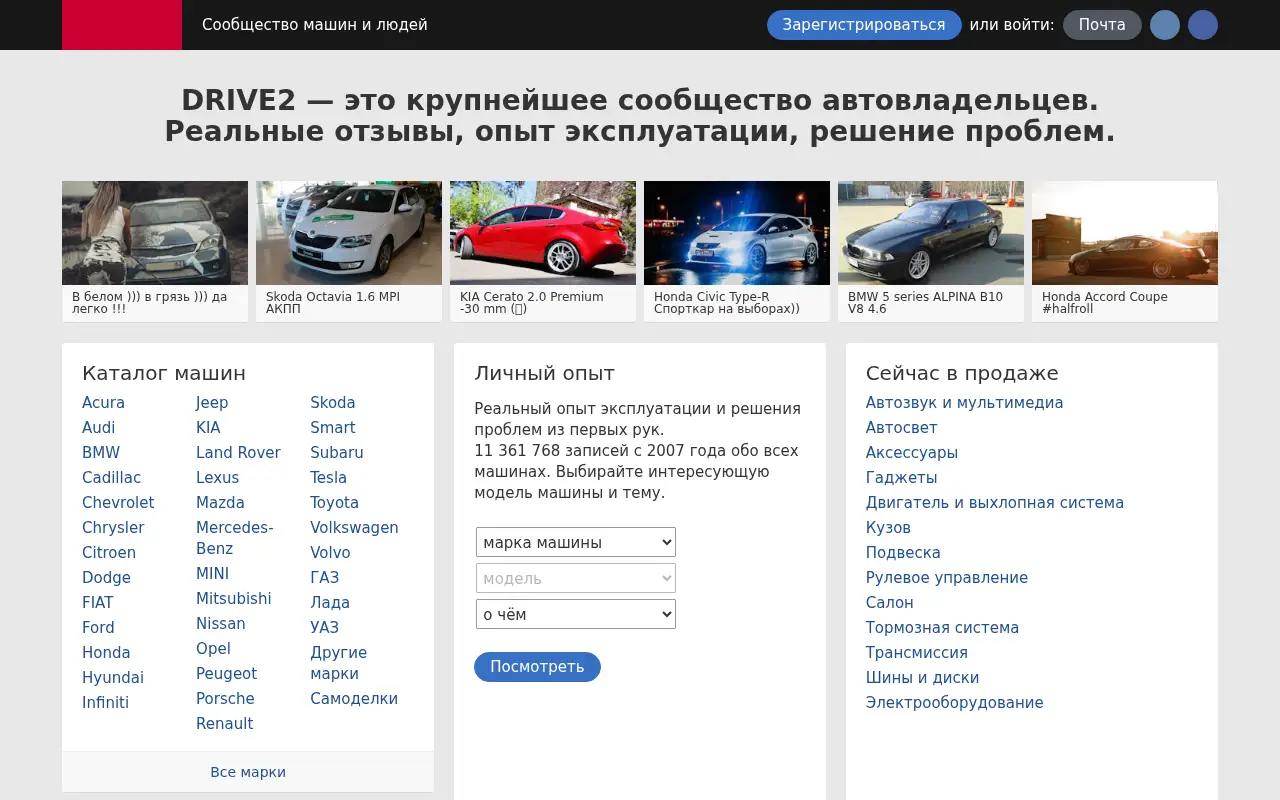Open the Трансмиссия sale category

tap(917, 653)
